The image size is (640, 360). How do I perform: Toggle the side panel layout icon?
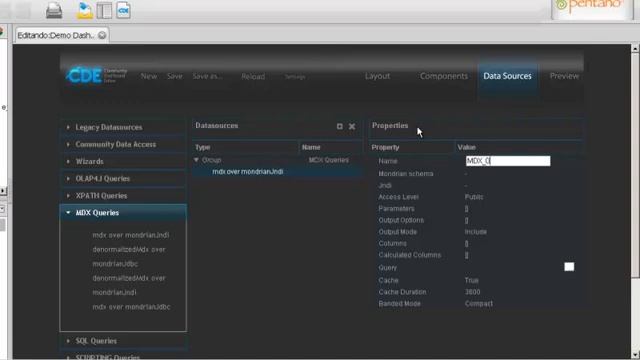(104, 10)
